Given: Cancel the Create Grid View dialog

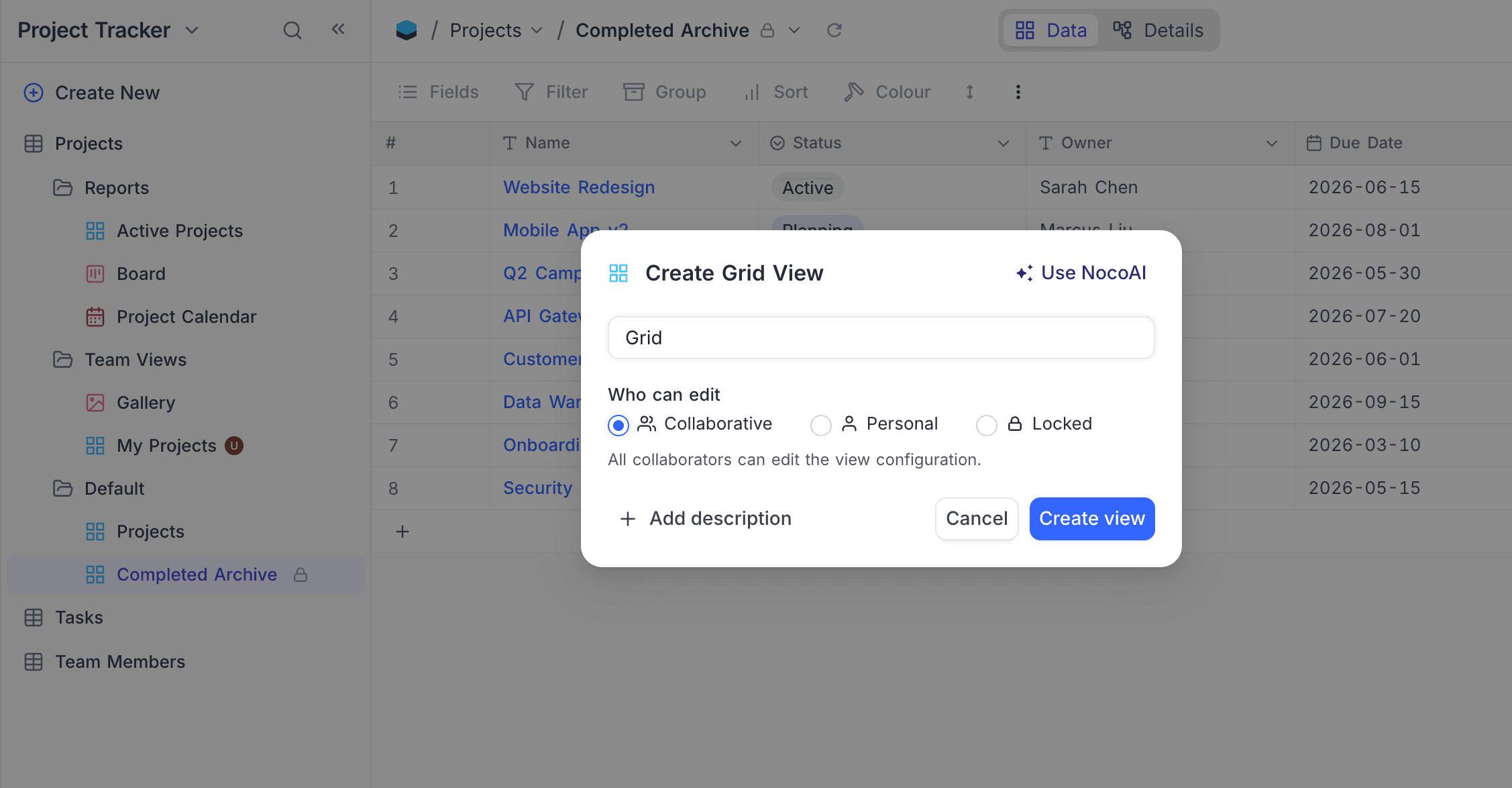Looking at the screenshot, I should pyautogui.click(x=976, y=518).
